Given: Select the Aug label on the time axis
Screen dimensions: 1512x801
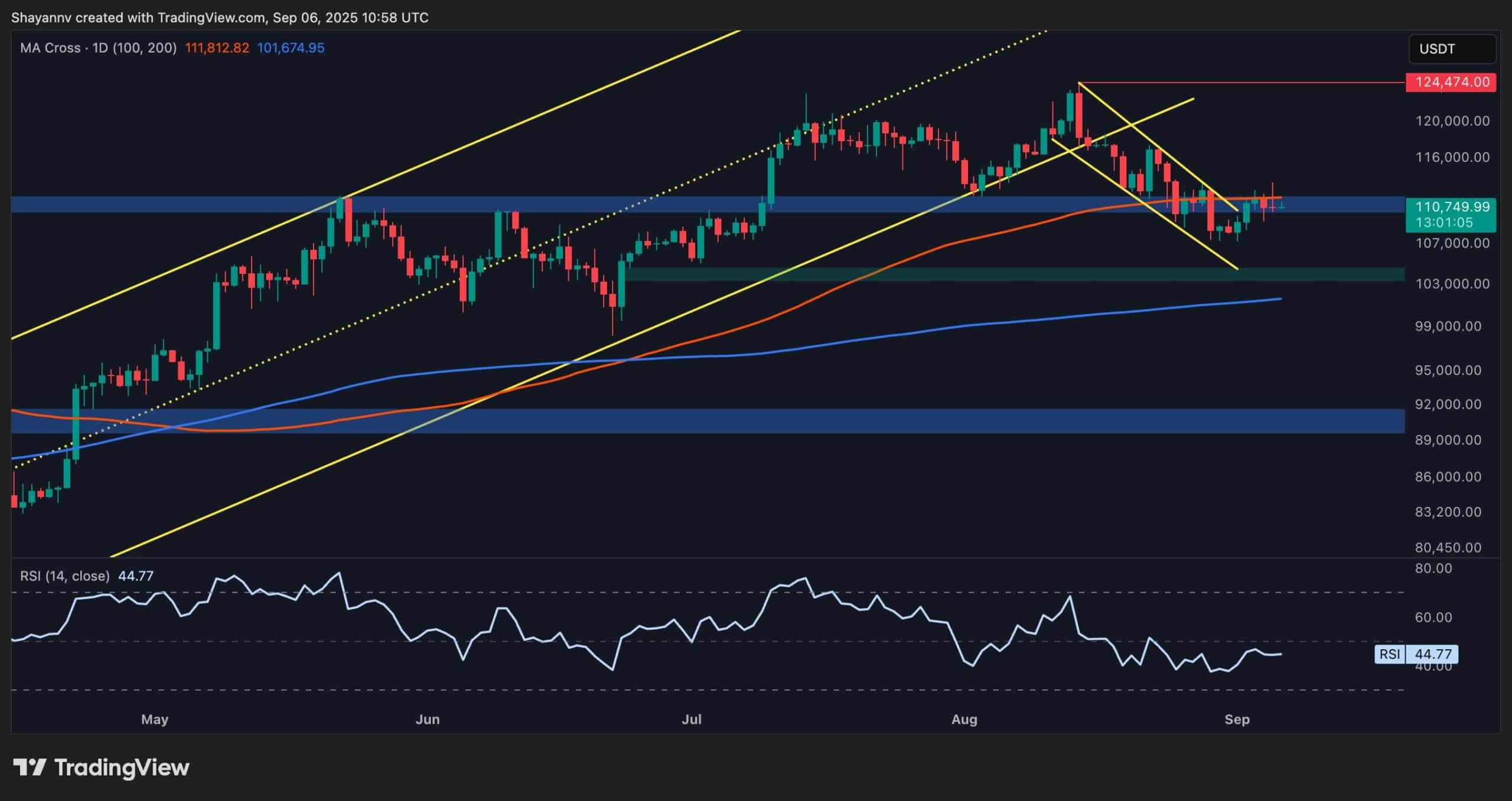Looking at the screenshot, I should pyautogui.click(x=966, y=720).
